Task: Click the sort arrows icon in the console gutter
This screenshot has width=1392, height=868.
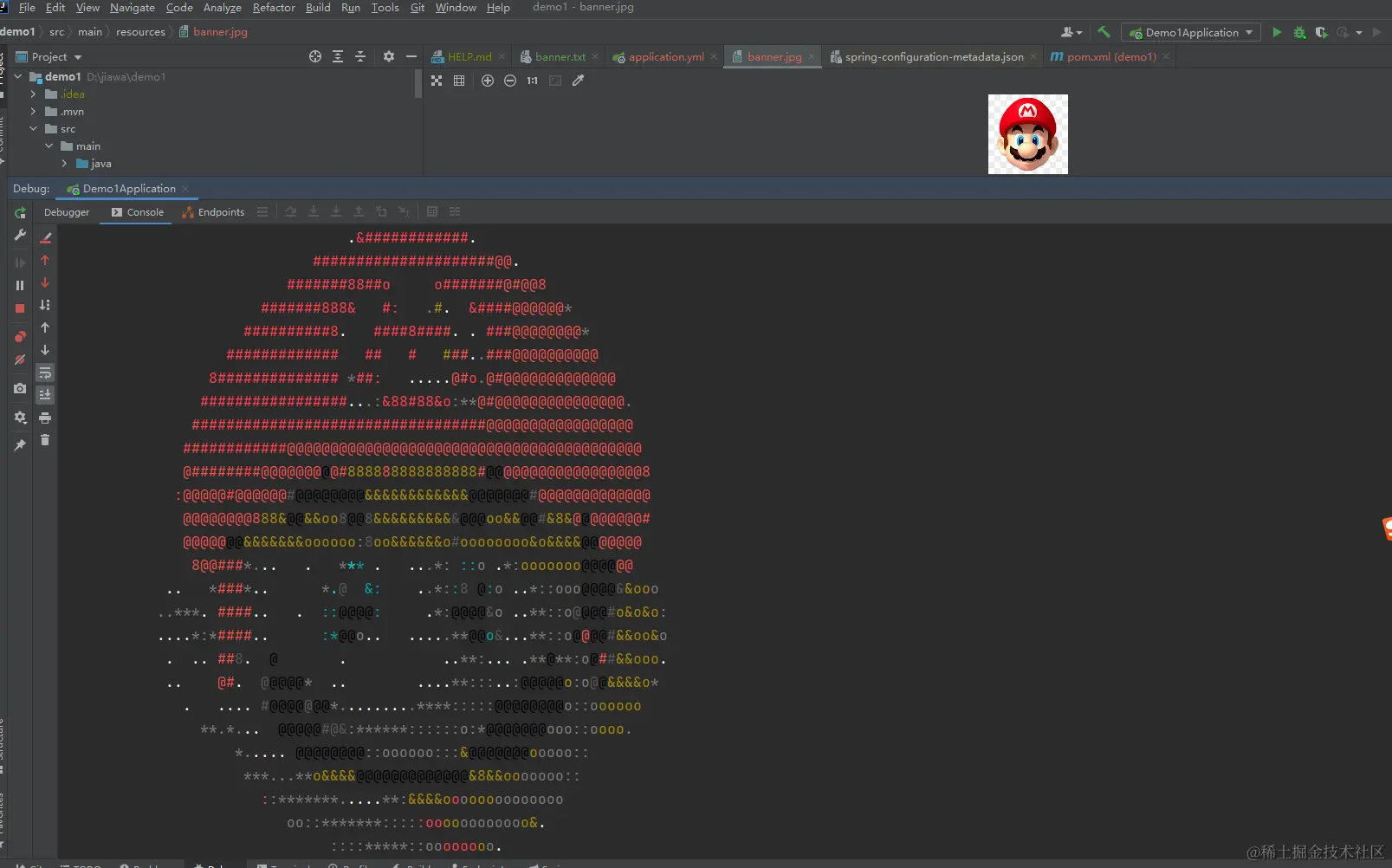Action: (45, 305)
